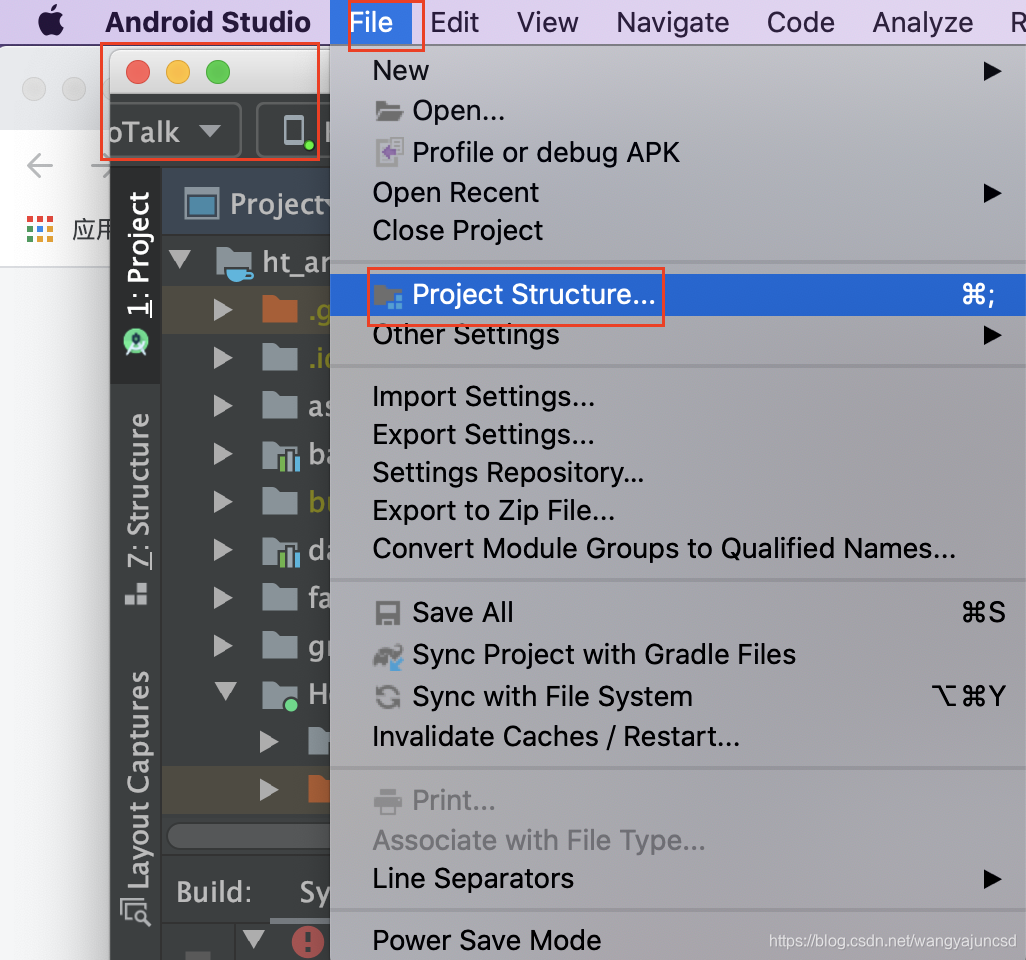Open the Android Studio application menu

point(208,22)
